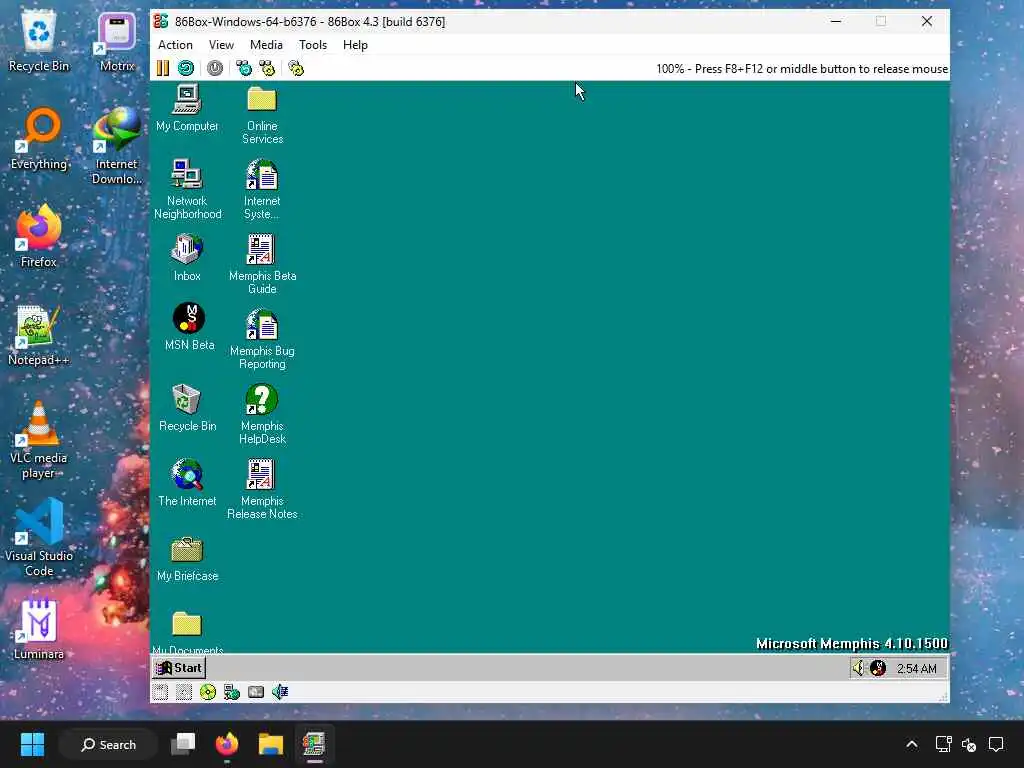Click the 2:54 AM clock
This screenshot has height=768, width=1024.
click(x=917, y=669)
